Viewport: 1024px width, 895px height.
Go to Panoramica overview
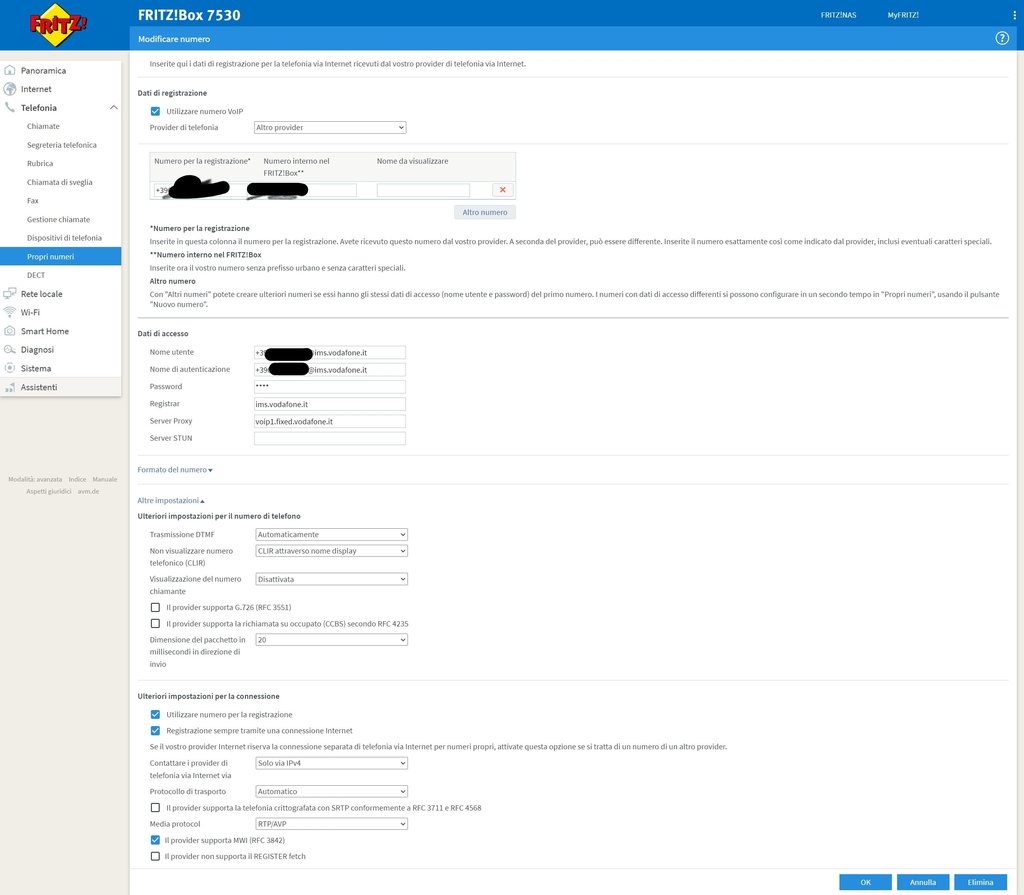43,71
